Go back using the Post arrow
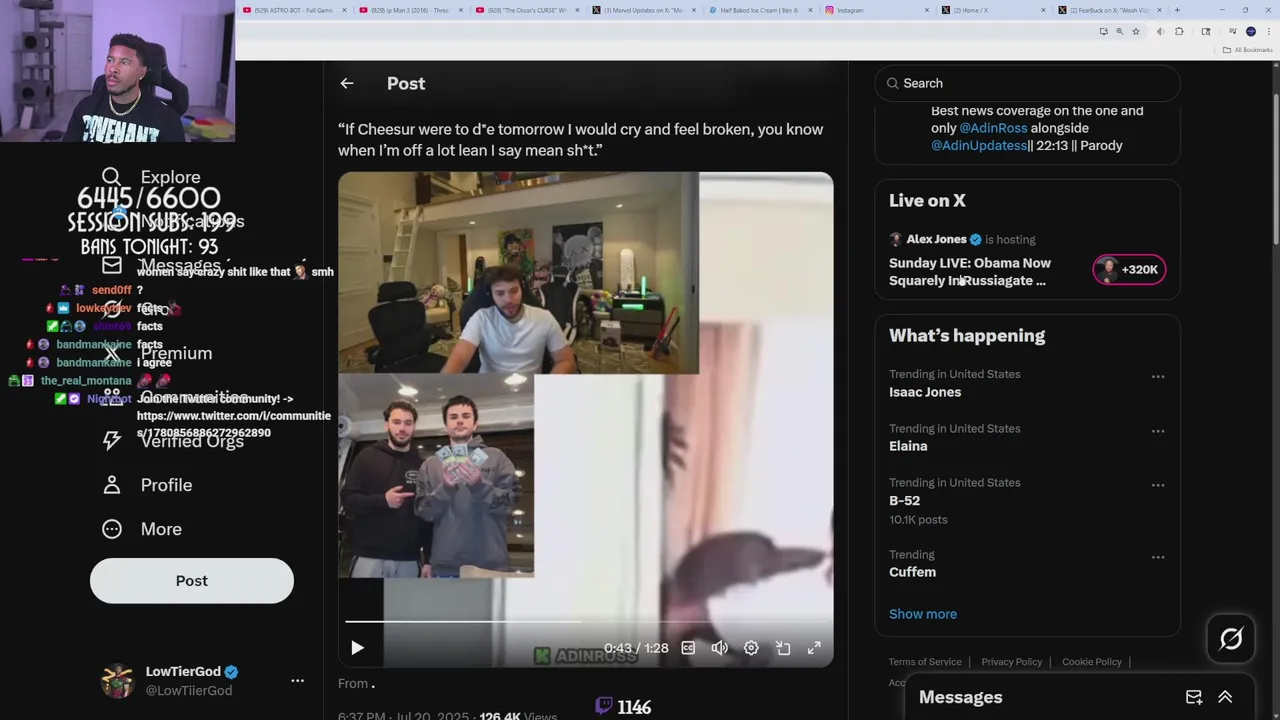 pyautogui.click(x=347, y=84)
